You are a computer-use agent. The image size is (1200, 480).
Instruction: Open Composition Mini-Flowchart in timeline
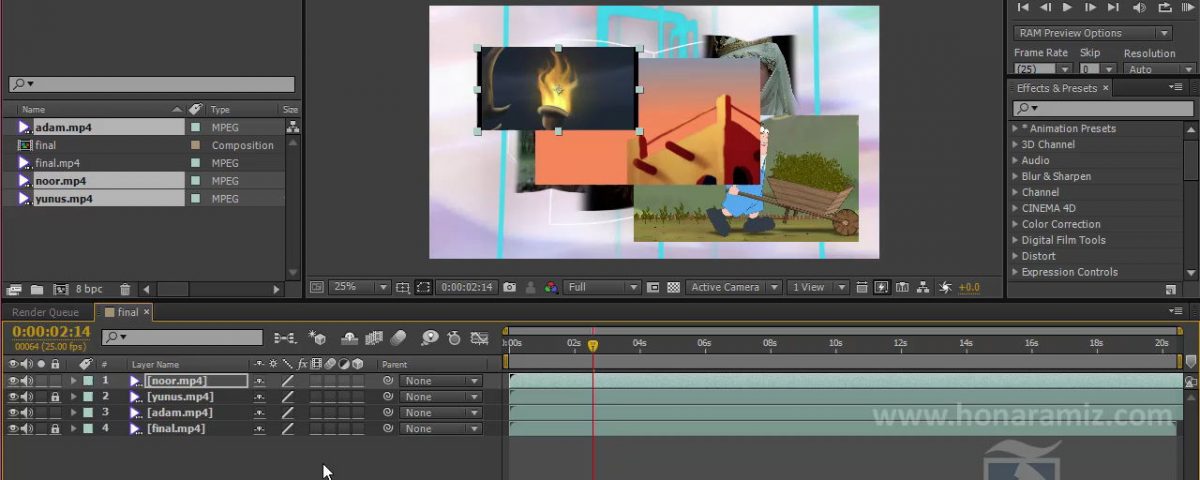click(285, 338)
